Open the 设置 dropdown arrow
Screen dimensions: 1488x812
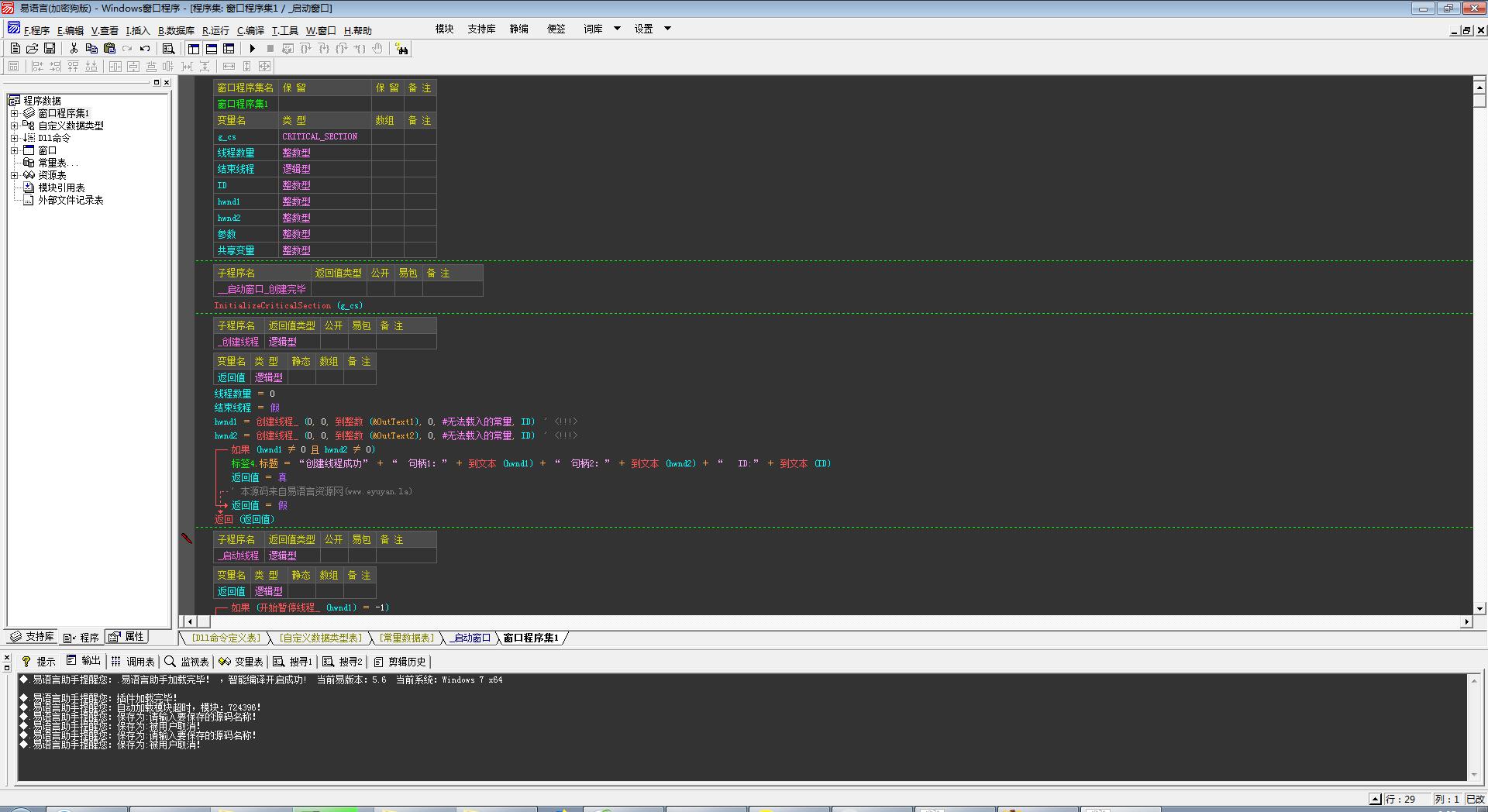pos(667,29)
